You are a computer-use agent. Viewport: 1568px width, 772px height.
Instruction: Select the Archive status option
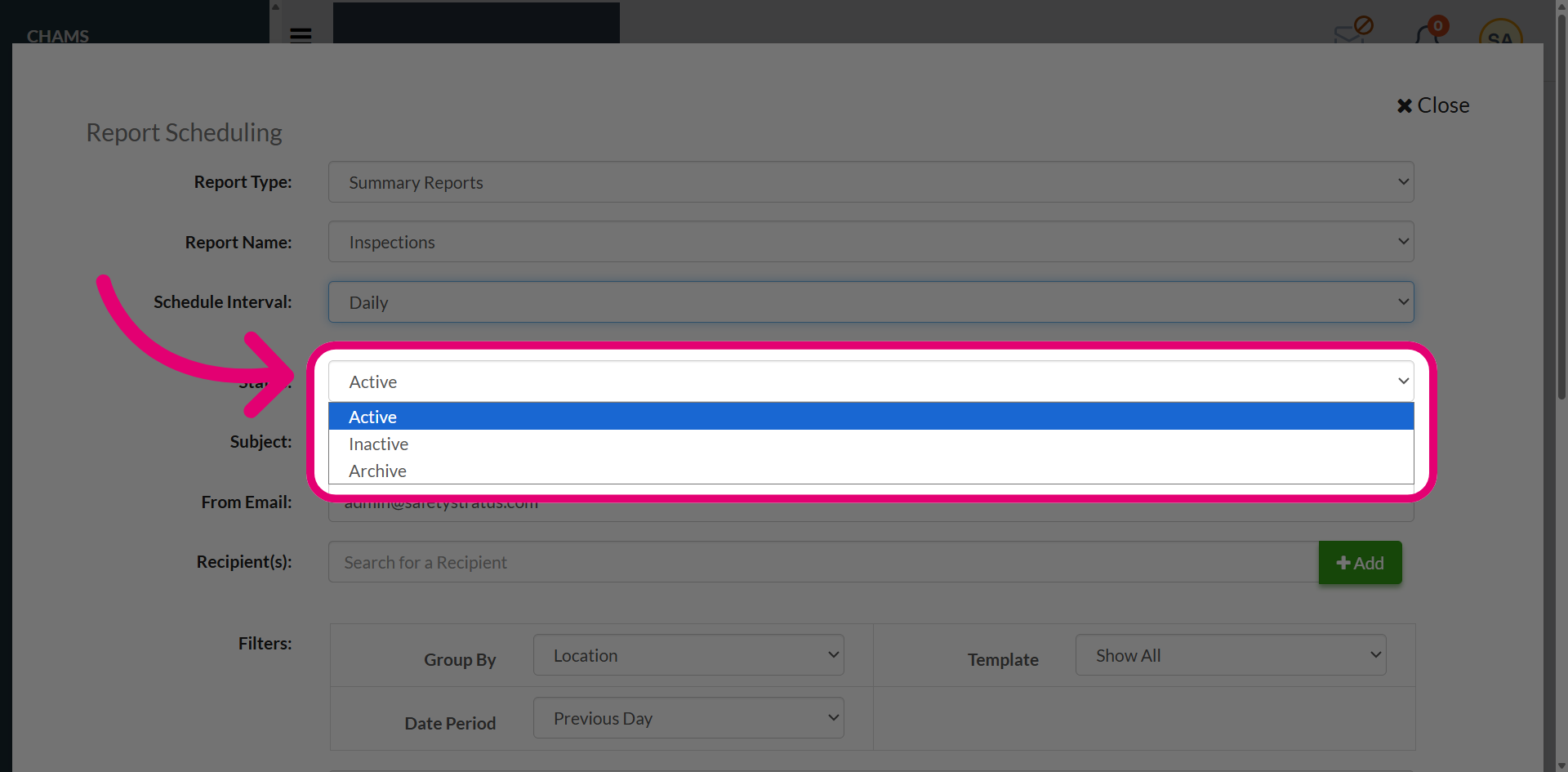[x=871, y=471]
